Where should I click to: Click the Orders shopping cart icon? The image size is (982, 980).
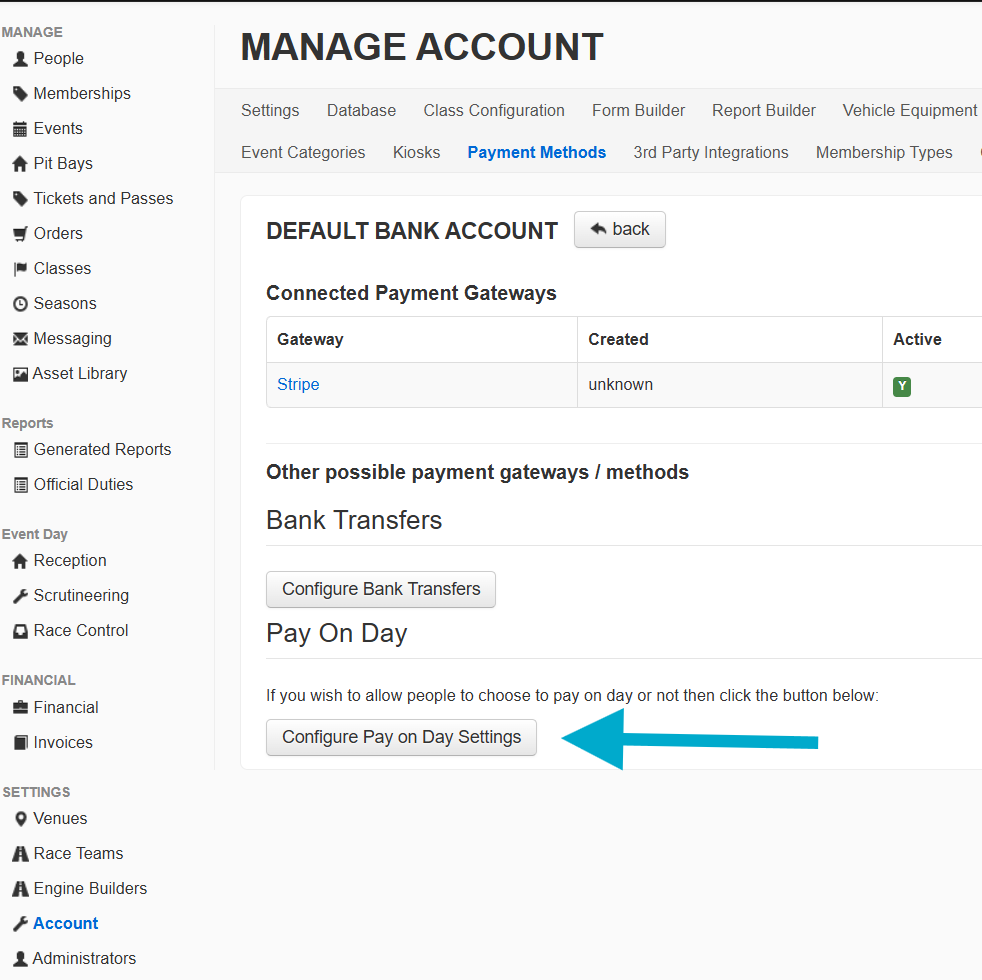point(20,234)
